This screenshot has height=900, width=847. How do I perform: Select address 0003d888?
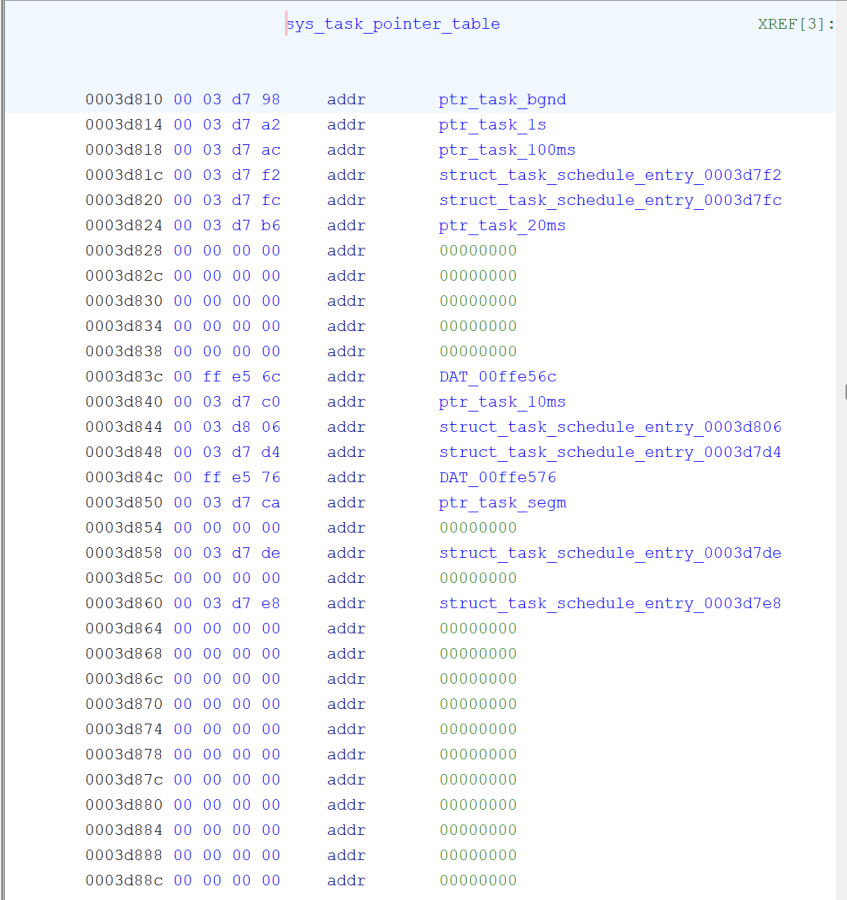coord(124,856)
